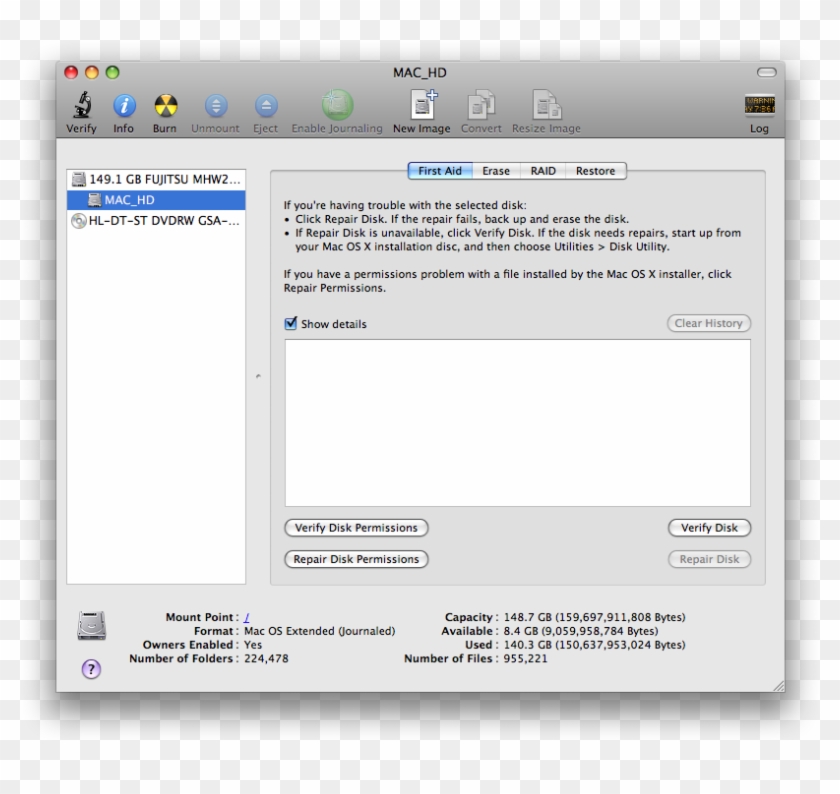Collapse the sidebar using the splitter chevron
840x794 pixels.
pyautogui.click(x=257, y=377)
